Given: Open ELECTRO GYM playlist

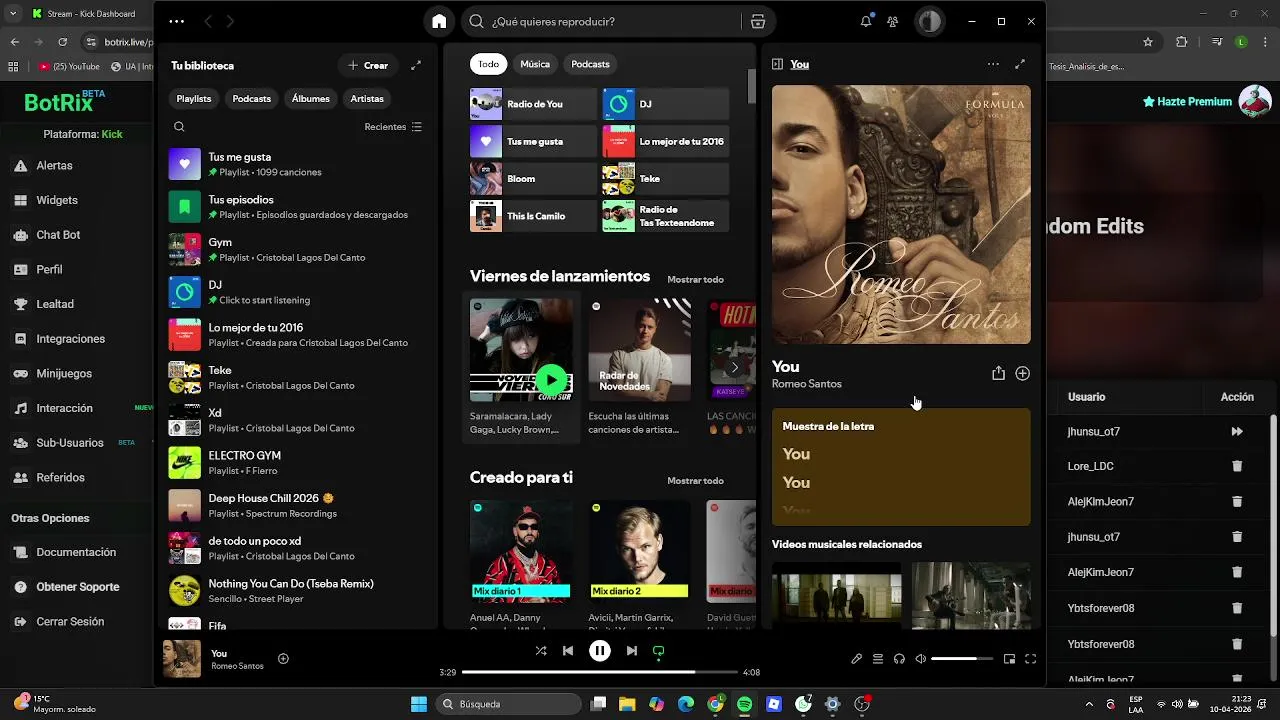Looking at the screenshot, I should [x=296, y=462].
